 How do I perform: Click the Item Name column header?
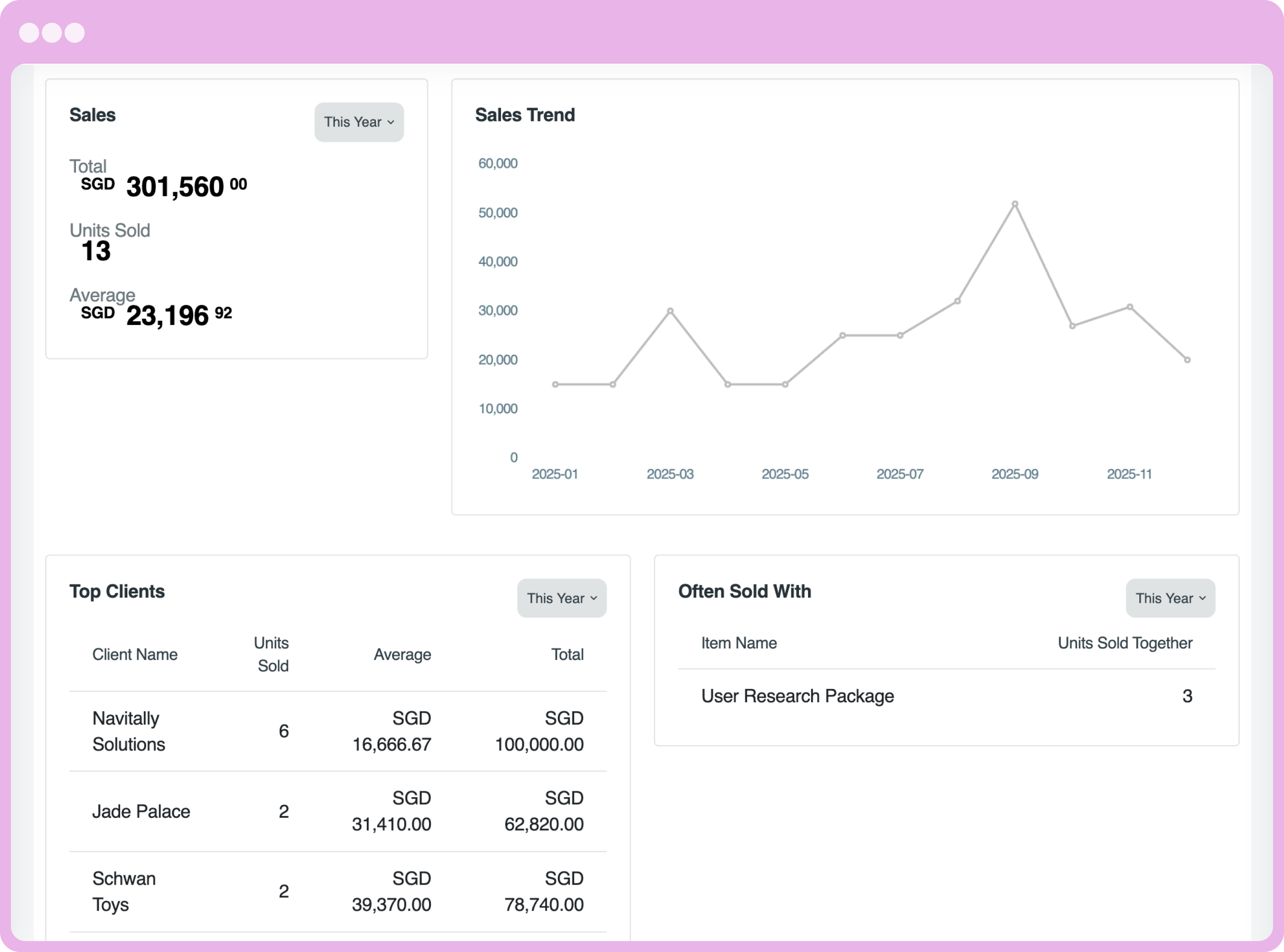point(738,643)
